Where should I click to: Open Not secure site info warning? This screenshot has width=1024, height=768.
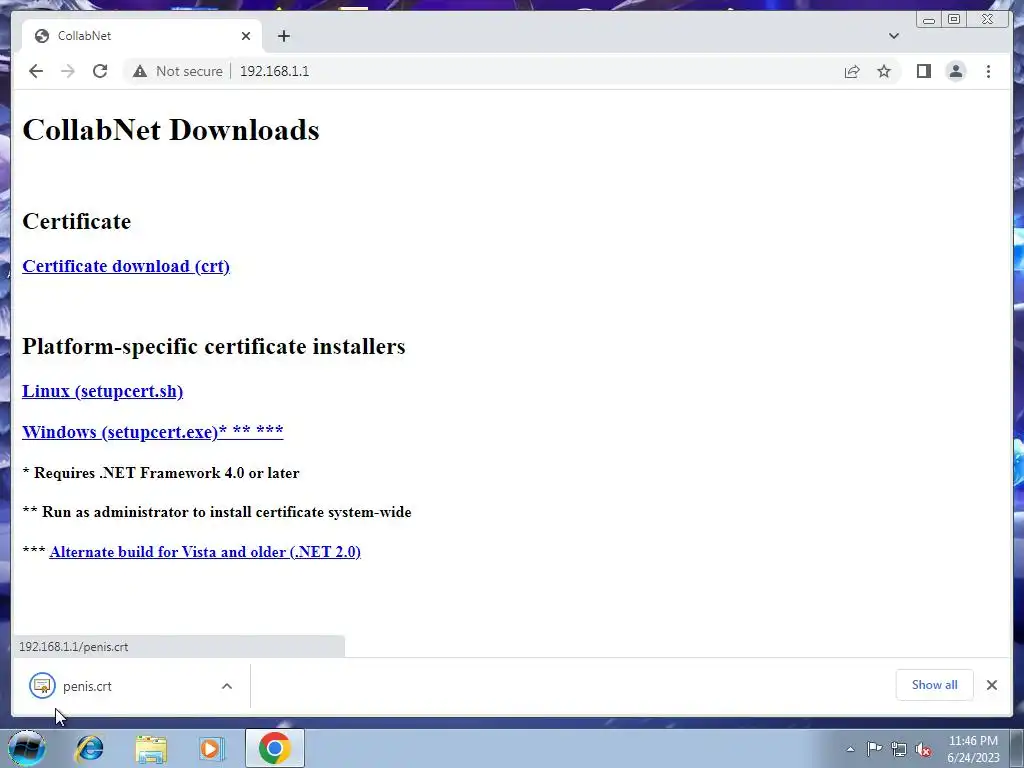pos(178,71)
